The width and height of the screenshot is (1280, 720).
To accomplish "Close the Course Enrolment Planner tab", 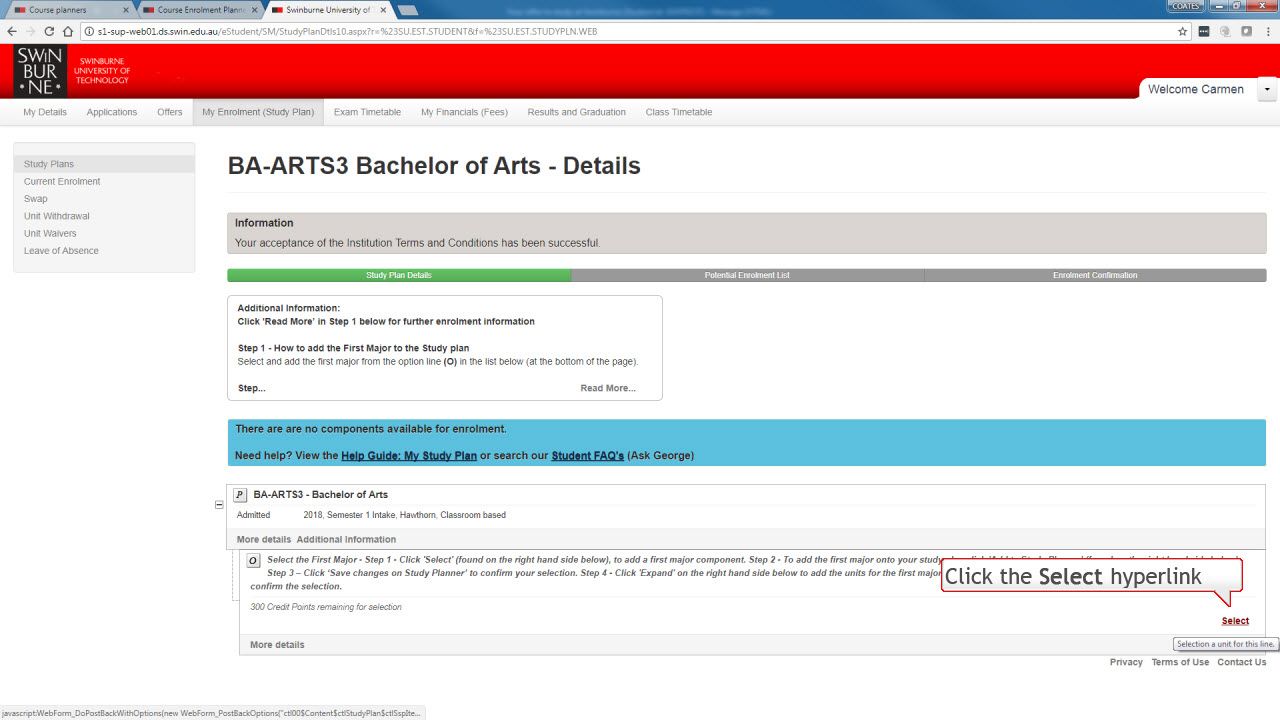I will [254, 9].
